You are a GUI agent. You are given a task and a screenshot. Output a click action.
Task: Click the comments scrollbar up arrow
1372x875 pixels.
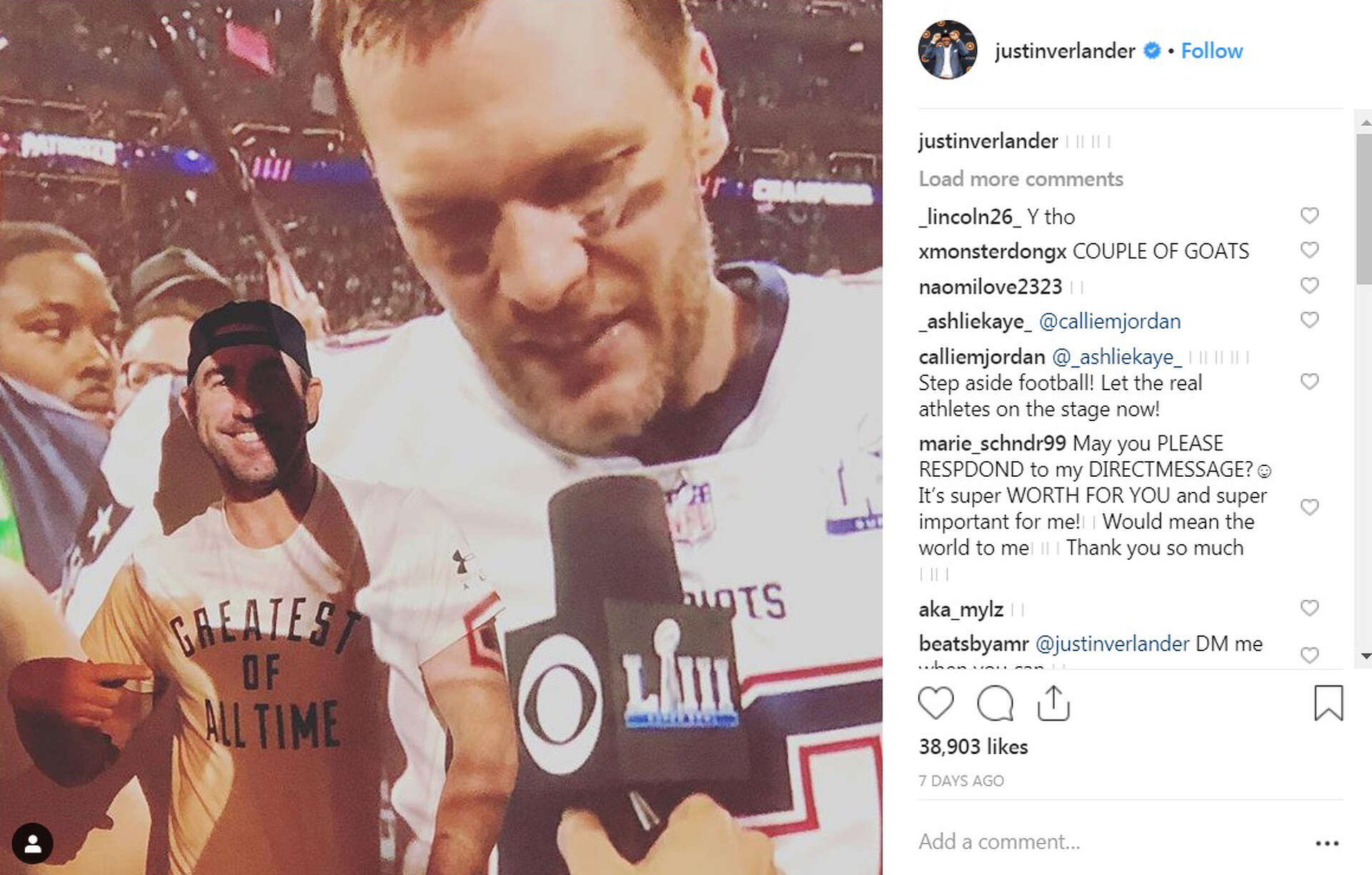(1366, 123)
